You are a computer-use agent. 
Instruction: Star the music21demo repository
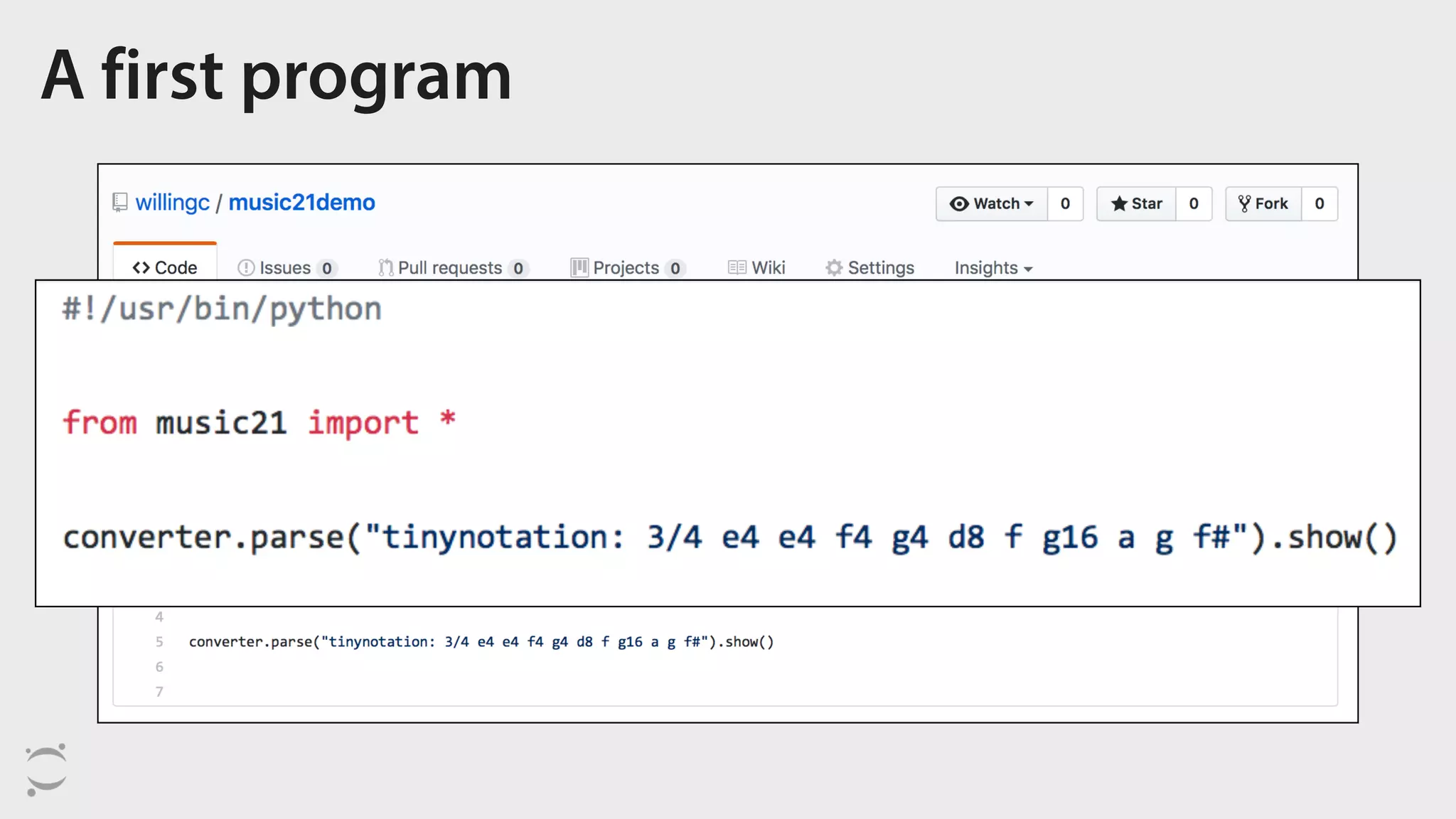click(1136, 204)
